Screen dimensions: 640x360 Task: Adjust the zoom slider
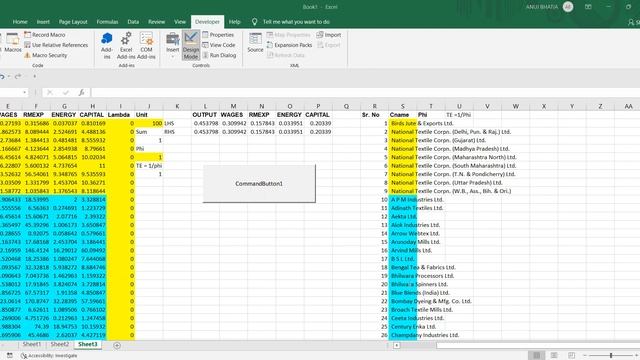[611, 356]
